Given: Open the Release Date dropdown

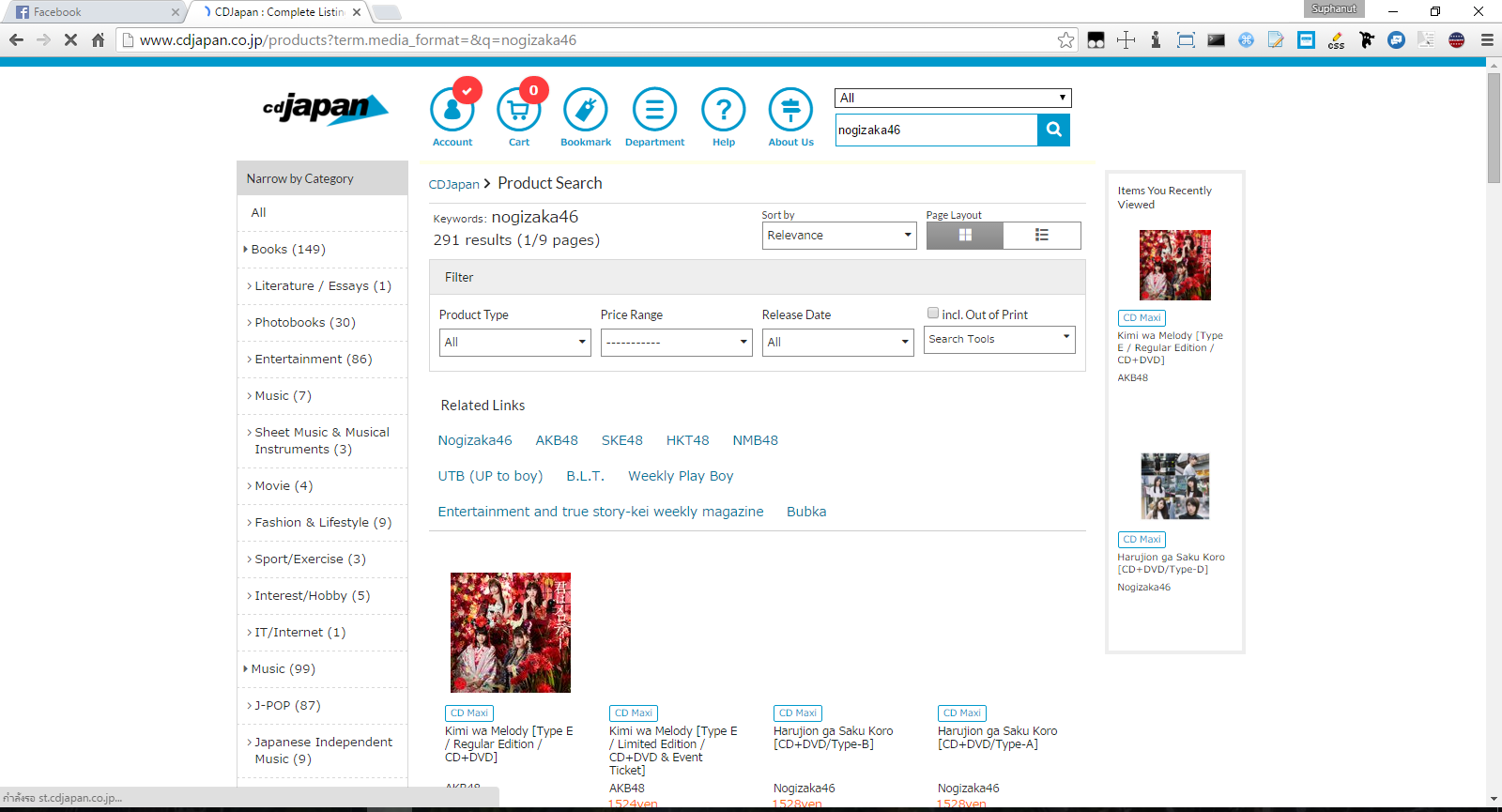Looking at the screenshot, I should coord(838,342).
